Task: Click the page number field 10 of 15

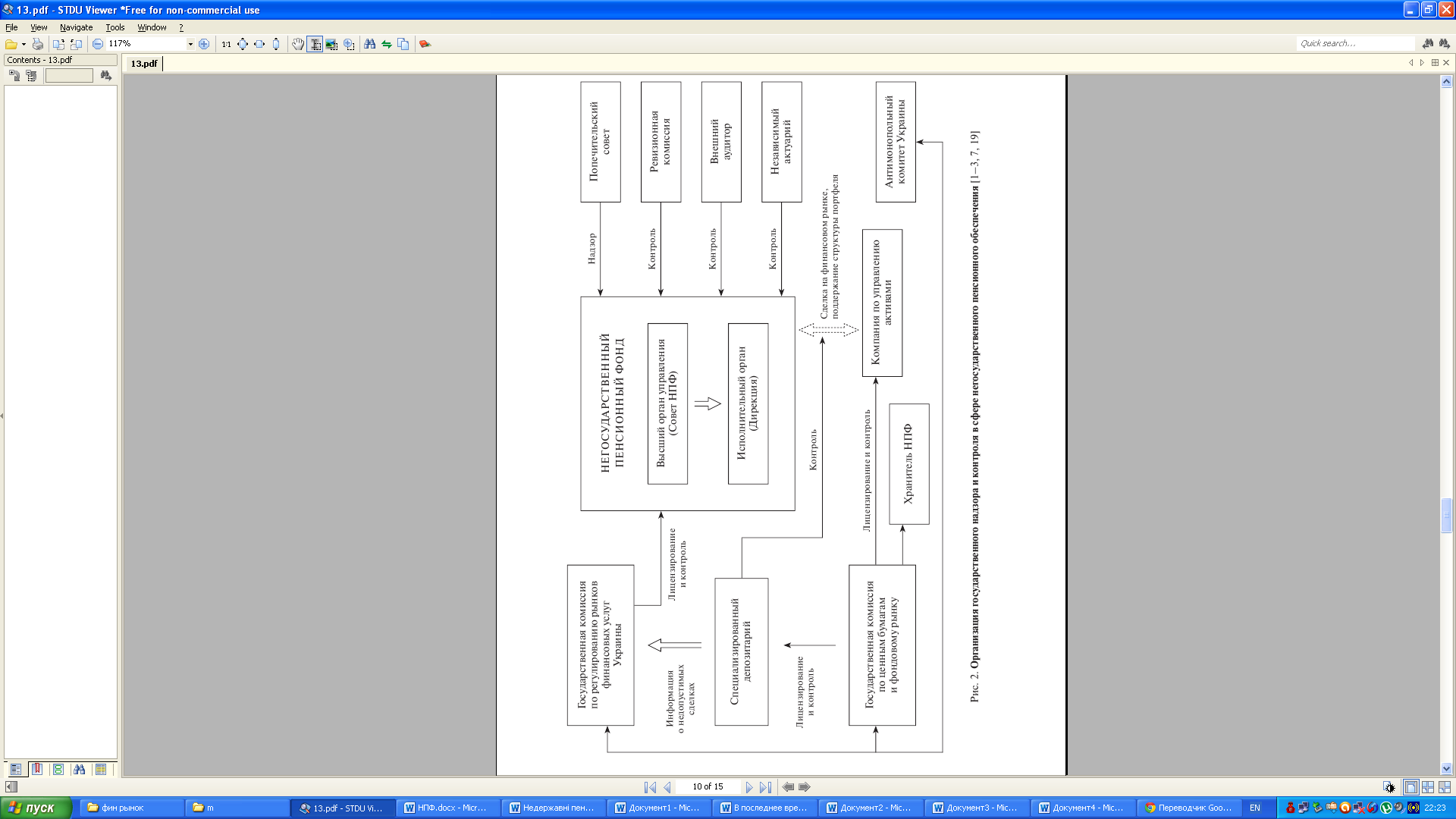Action: coord(708,787)
